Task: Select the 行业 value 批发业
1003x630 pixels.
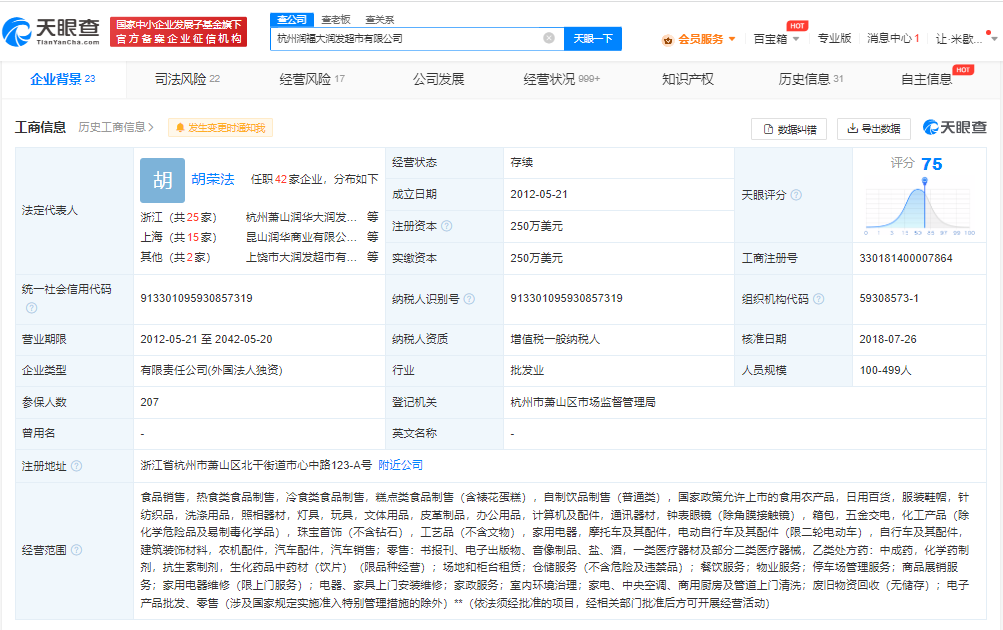Action: coord(527,370)
